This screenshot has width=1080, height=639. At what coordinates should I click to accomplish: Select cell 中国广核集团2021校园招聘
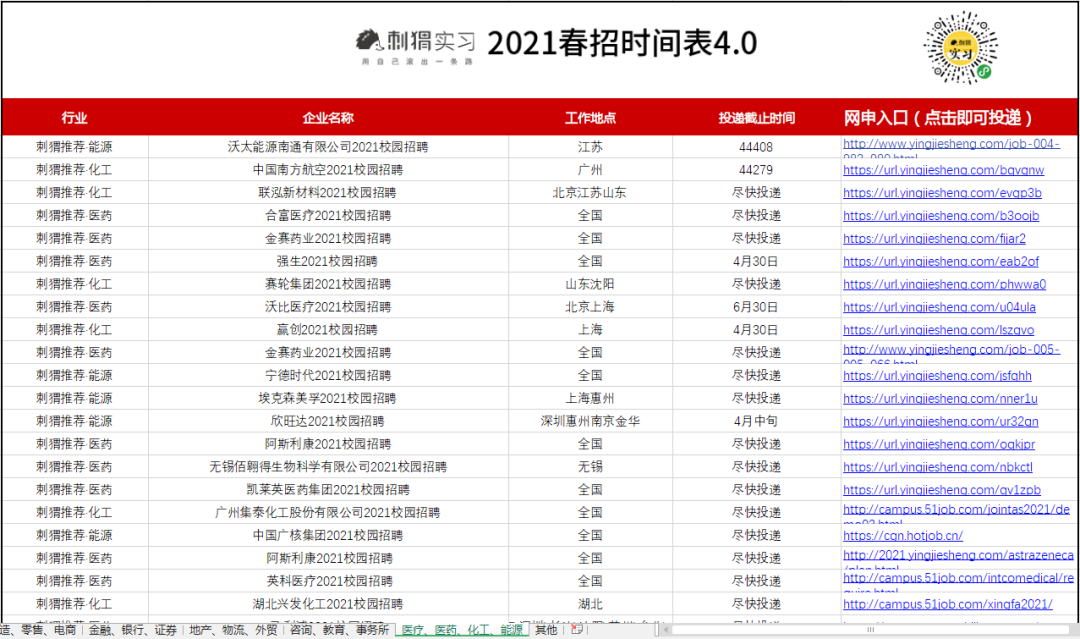pos(328,535)
